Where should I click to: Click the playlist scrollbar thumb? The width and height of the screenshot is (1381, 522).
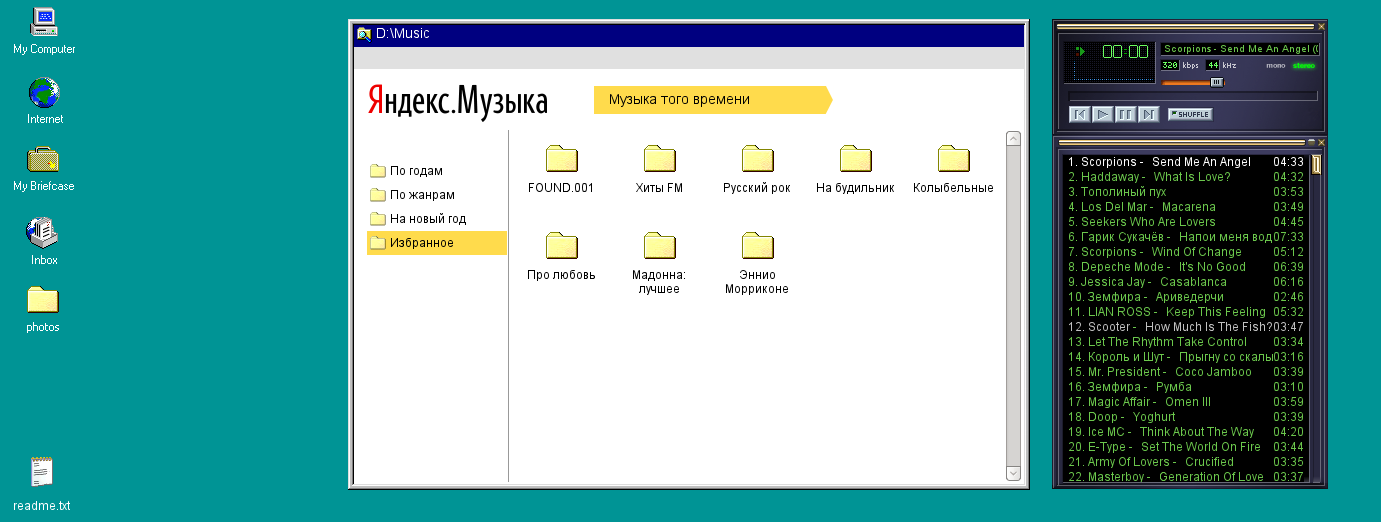(x=1317, y=165)
